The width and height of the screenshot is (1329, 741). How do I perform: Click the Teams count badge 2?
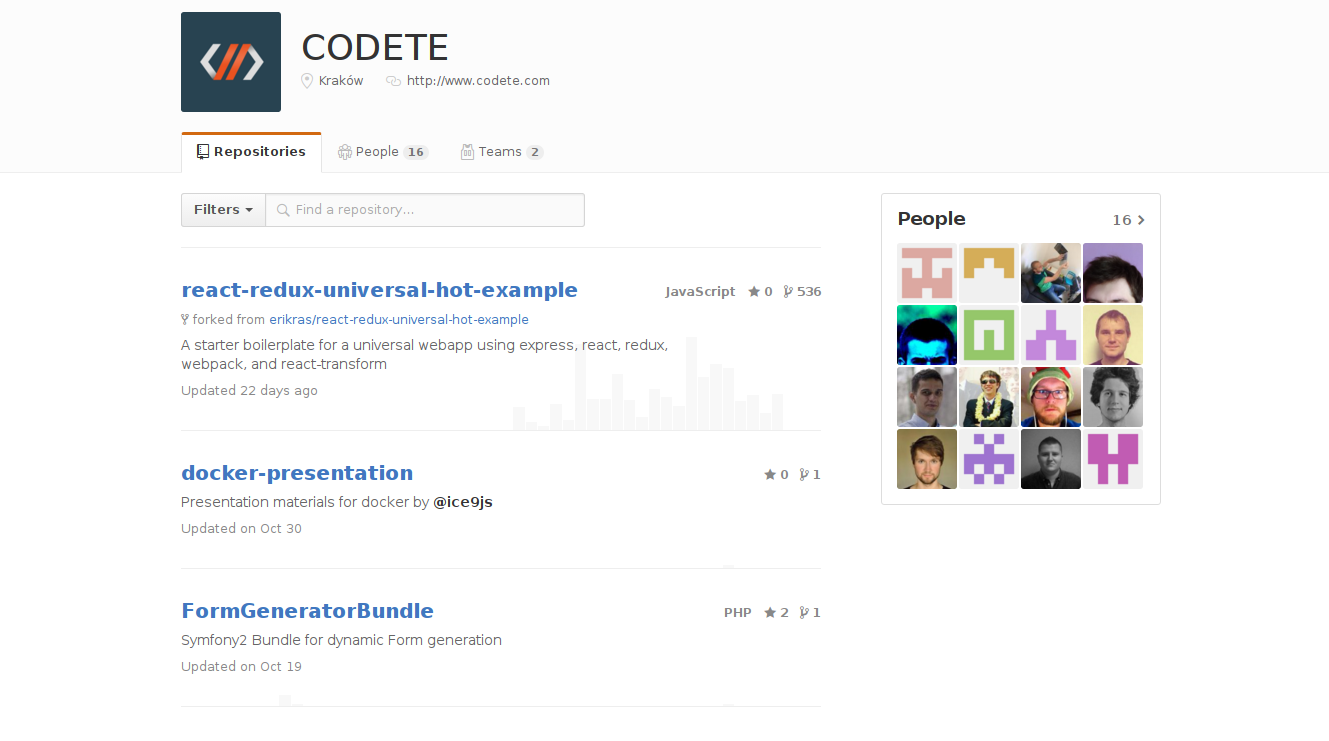pos(535,152)
